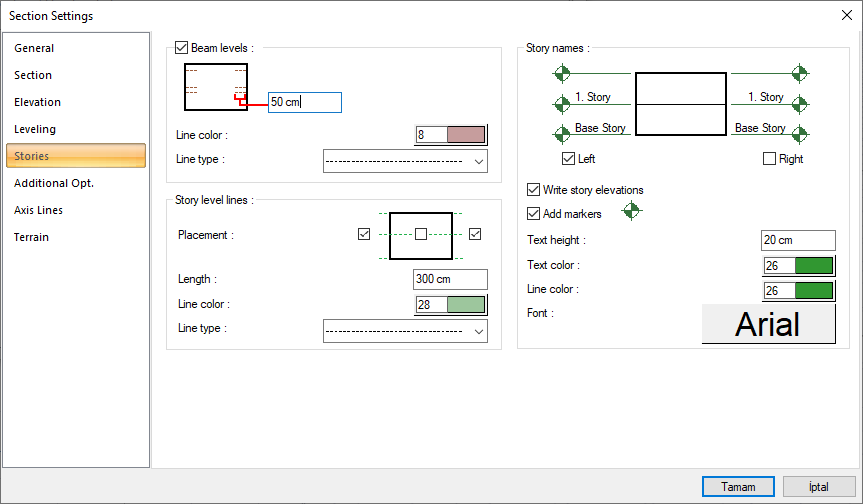Viewport: 863px width, 504px height.
Task: Toggle left placement checkbox of story level lines
Action: pyautogui.click(x=364, y=234)
